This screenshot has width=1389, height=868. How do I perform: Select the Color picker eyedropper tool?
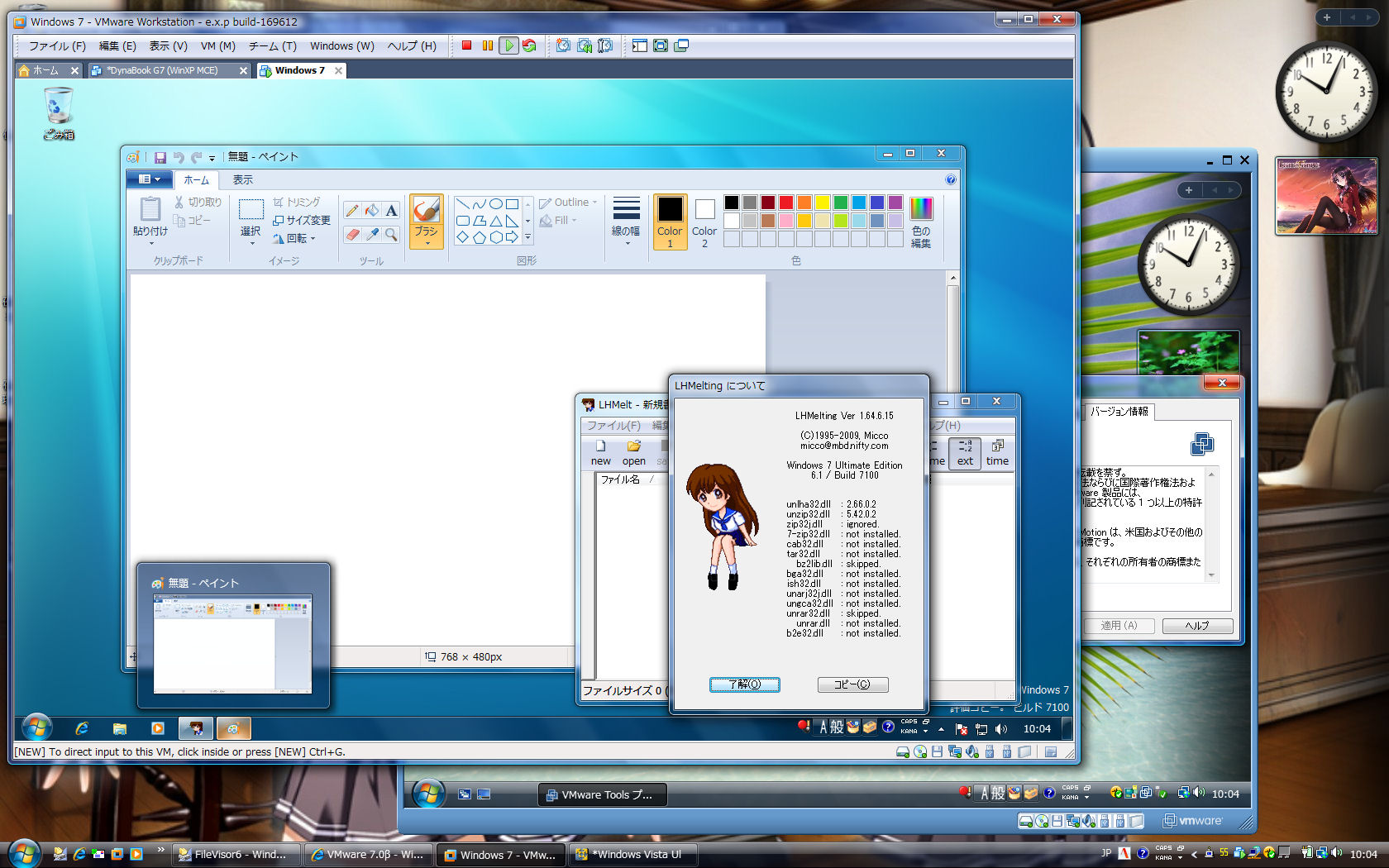tap(372, 235)
